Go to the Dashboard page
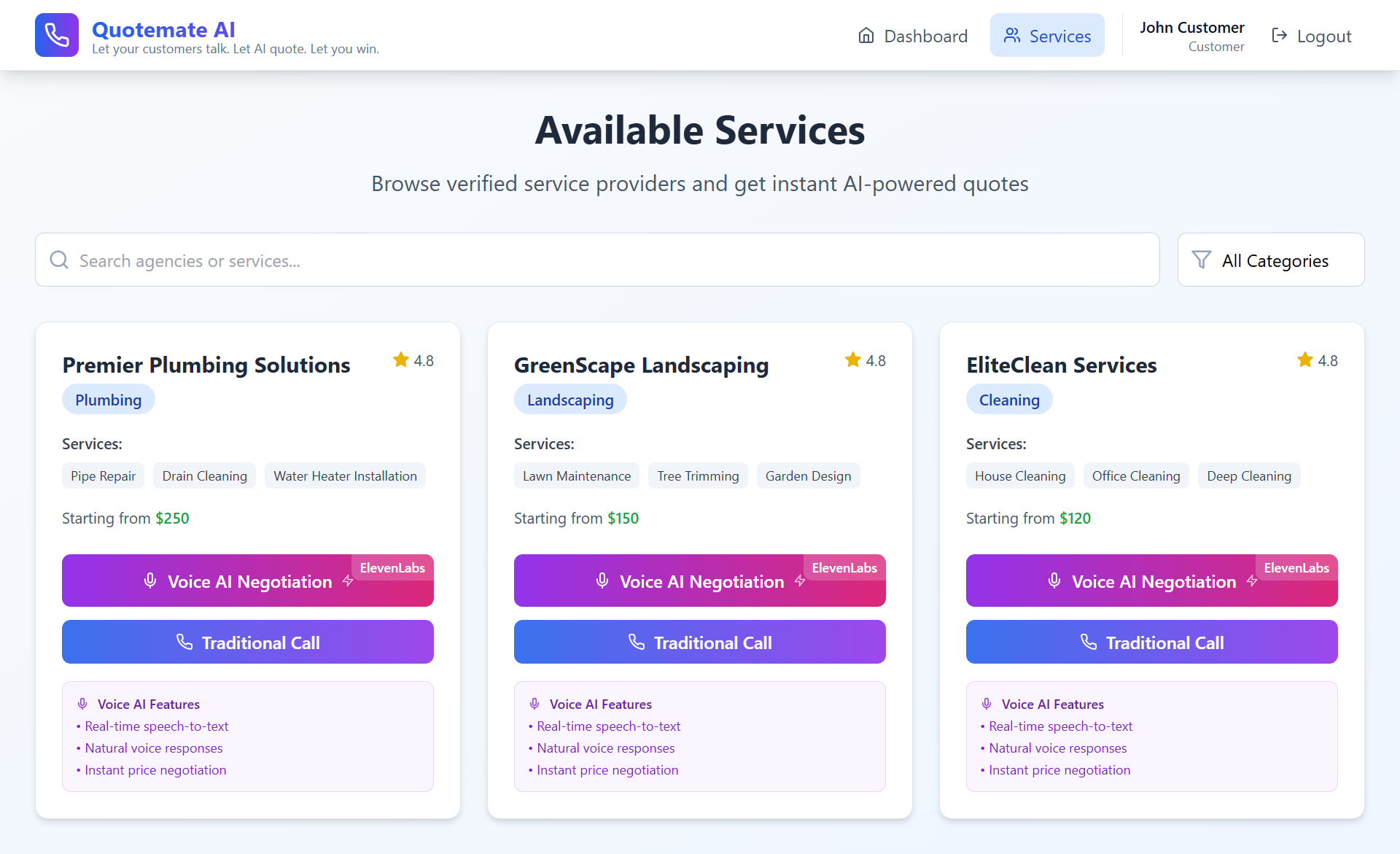The width and height of the screenshot is (1400, 854). coord(912,36)
